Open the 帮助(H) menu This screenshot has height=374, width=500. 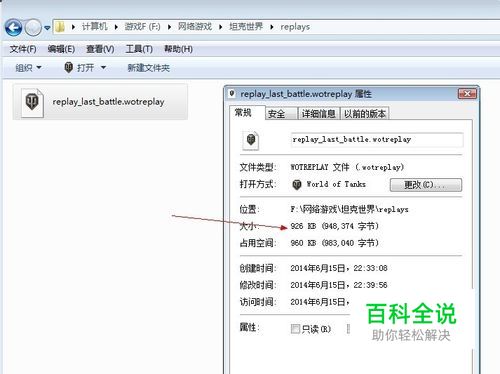coord(178,49)
